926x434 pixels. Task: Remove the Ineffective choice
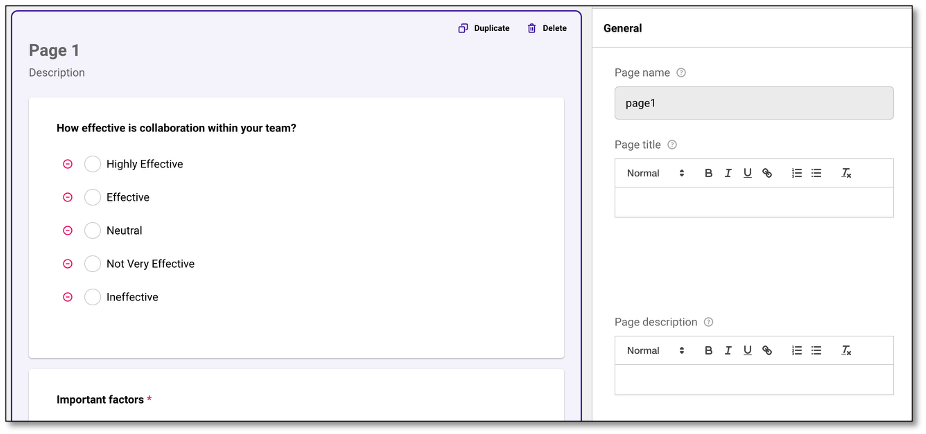[x=67, y=297]
